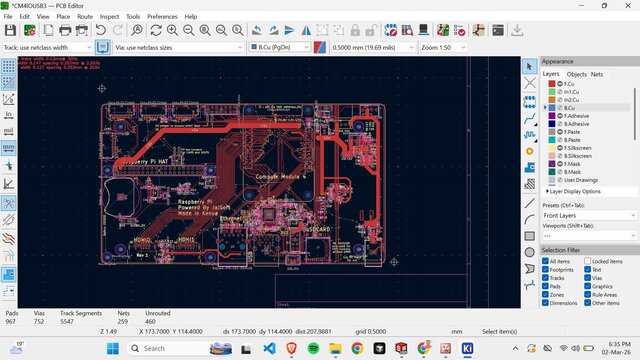
Task: Select the Add filled zone tool
Action: tap(529, 167)
